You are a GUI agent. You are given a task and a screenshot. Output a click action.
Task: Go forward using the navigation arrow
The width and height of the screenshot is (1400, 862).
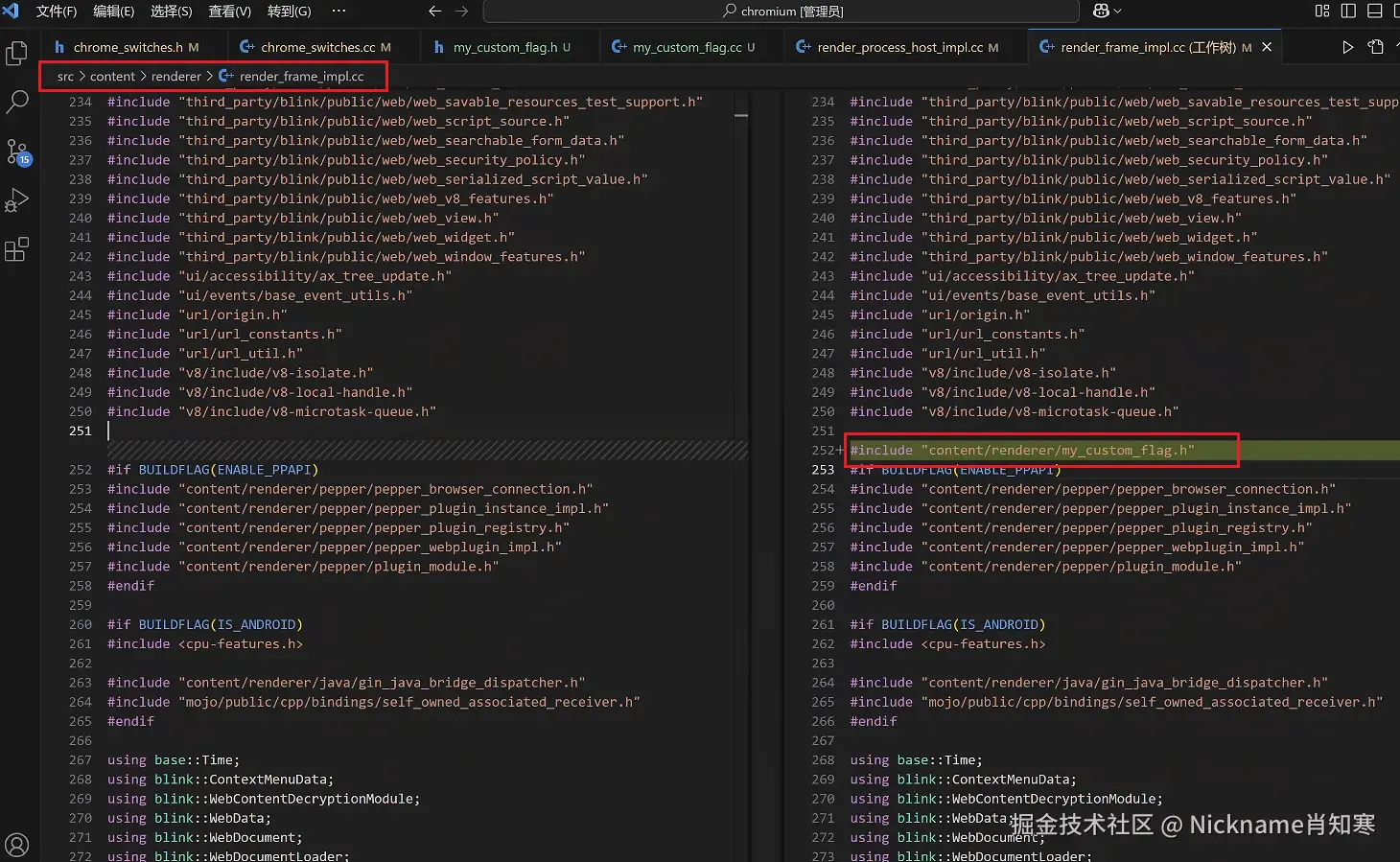(462, 11)
